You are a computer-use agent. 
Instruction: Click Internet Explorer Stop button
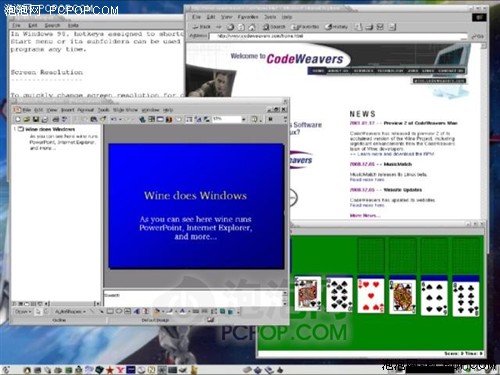pos(230,27)
